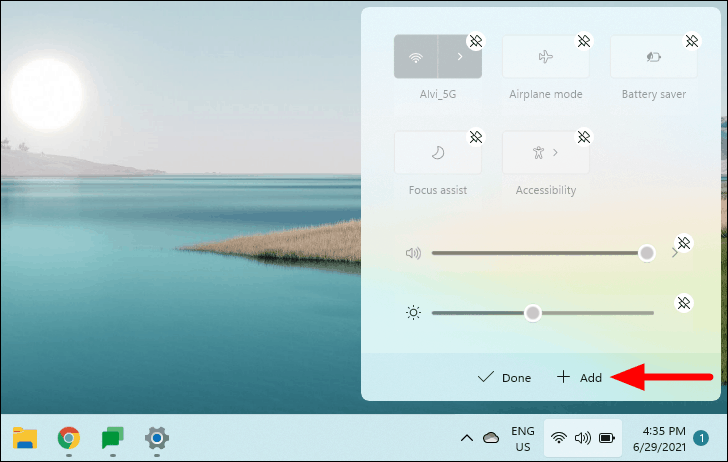Click the OneDrive cloud tray icon
Viewport: 728px width, 462px height.
click(x=491, y=438)
